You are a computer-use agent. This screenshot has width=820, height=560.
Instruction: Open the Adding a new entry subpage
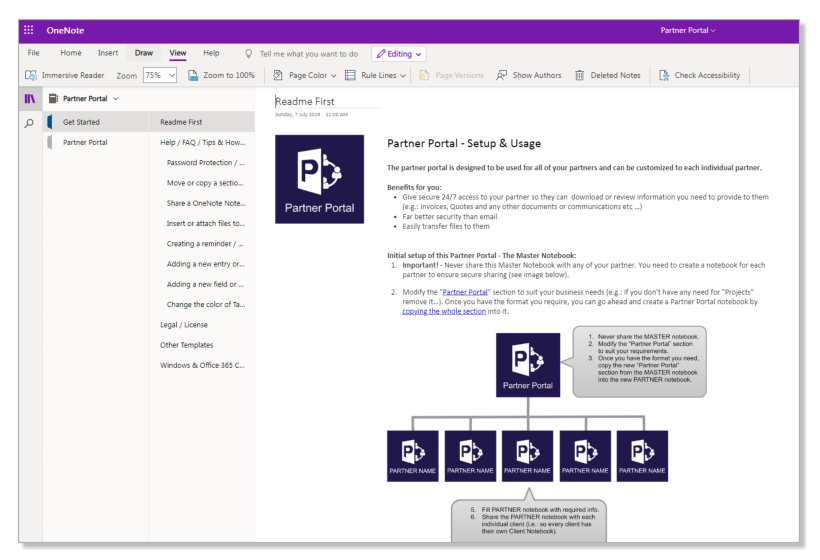[x=202, y=264]
